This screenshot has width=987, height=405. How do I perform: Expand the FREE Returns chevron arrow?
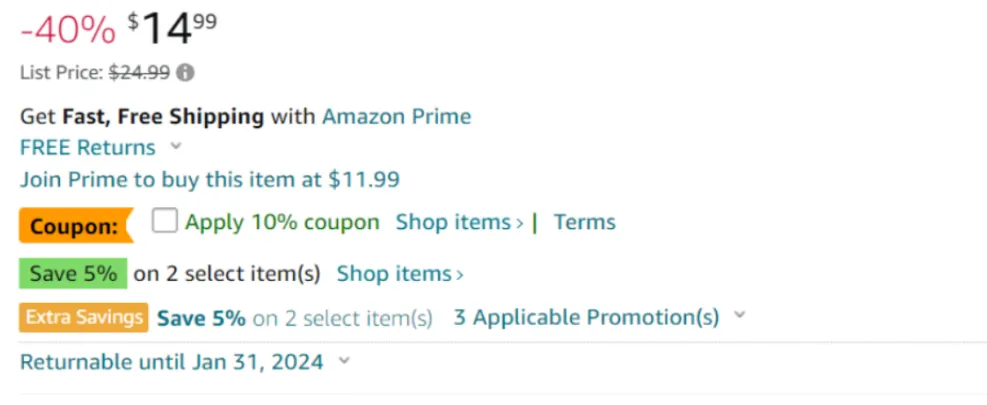pyautogui.click(x=175, y=147)
